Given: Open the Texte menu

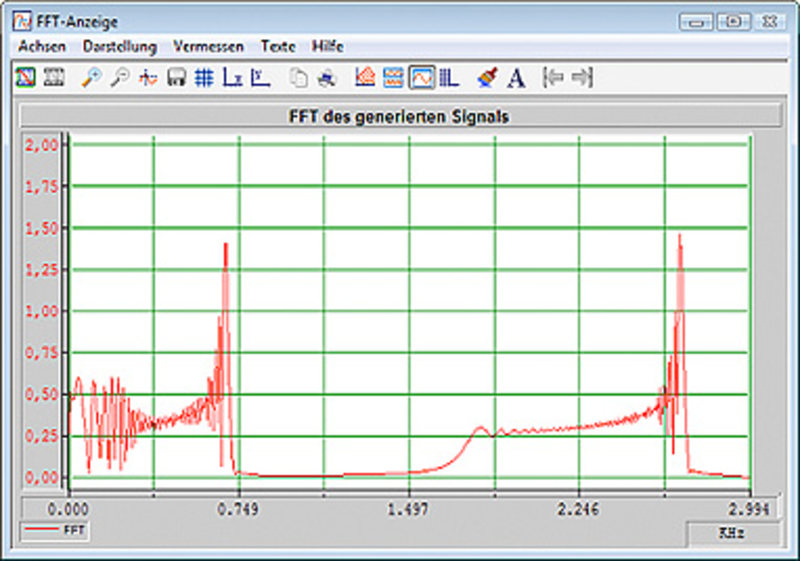Looking at the screenshot, I should (x=278, y=46).
